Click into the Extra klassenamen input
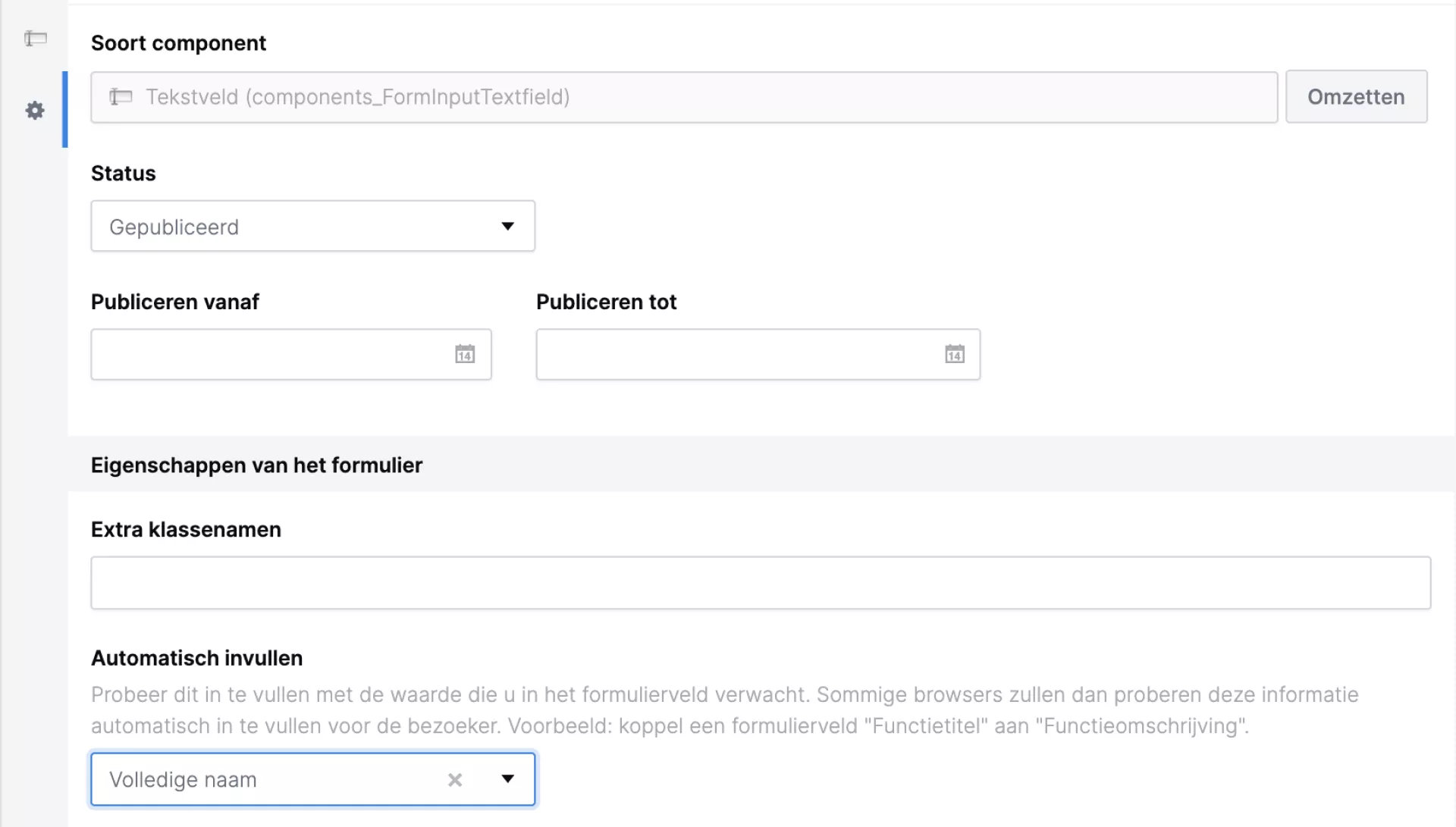Viewport: 1456px width, 827px height. [x=760, y=583]
